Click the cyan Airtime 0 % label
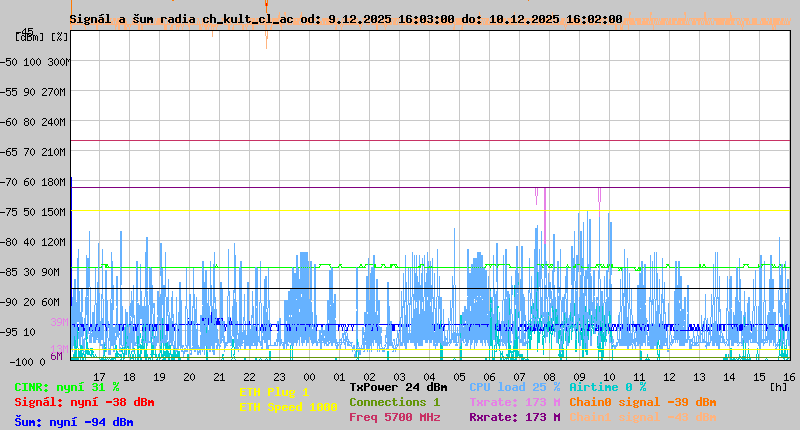Viewport: 800px width, 430px height. [x=607, y=387]
